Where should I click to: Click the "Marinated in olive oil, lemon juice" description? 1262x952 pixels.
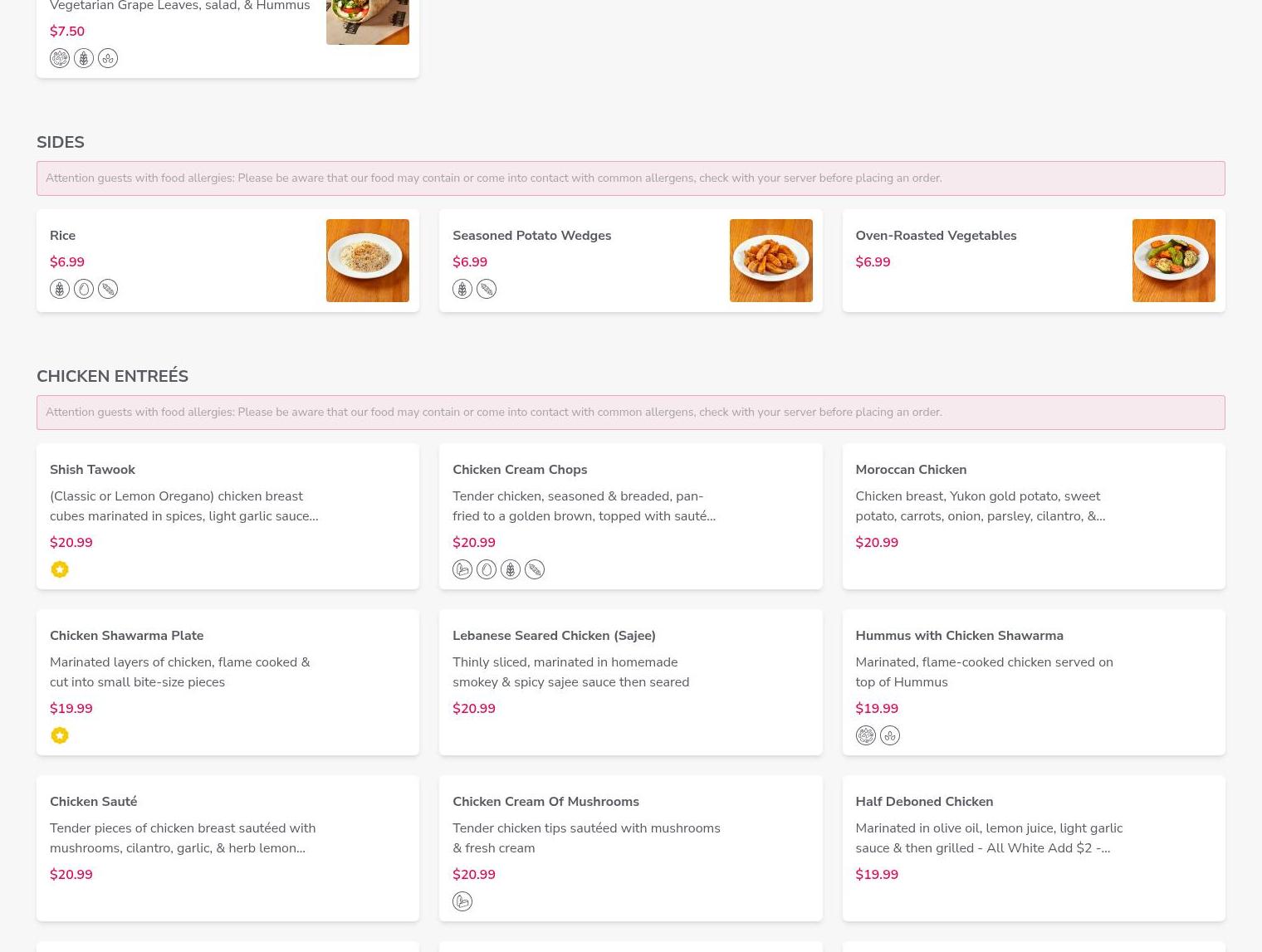[989, 838]
